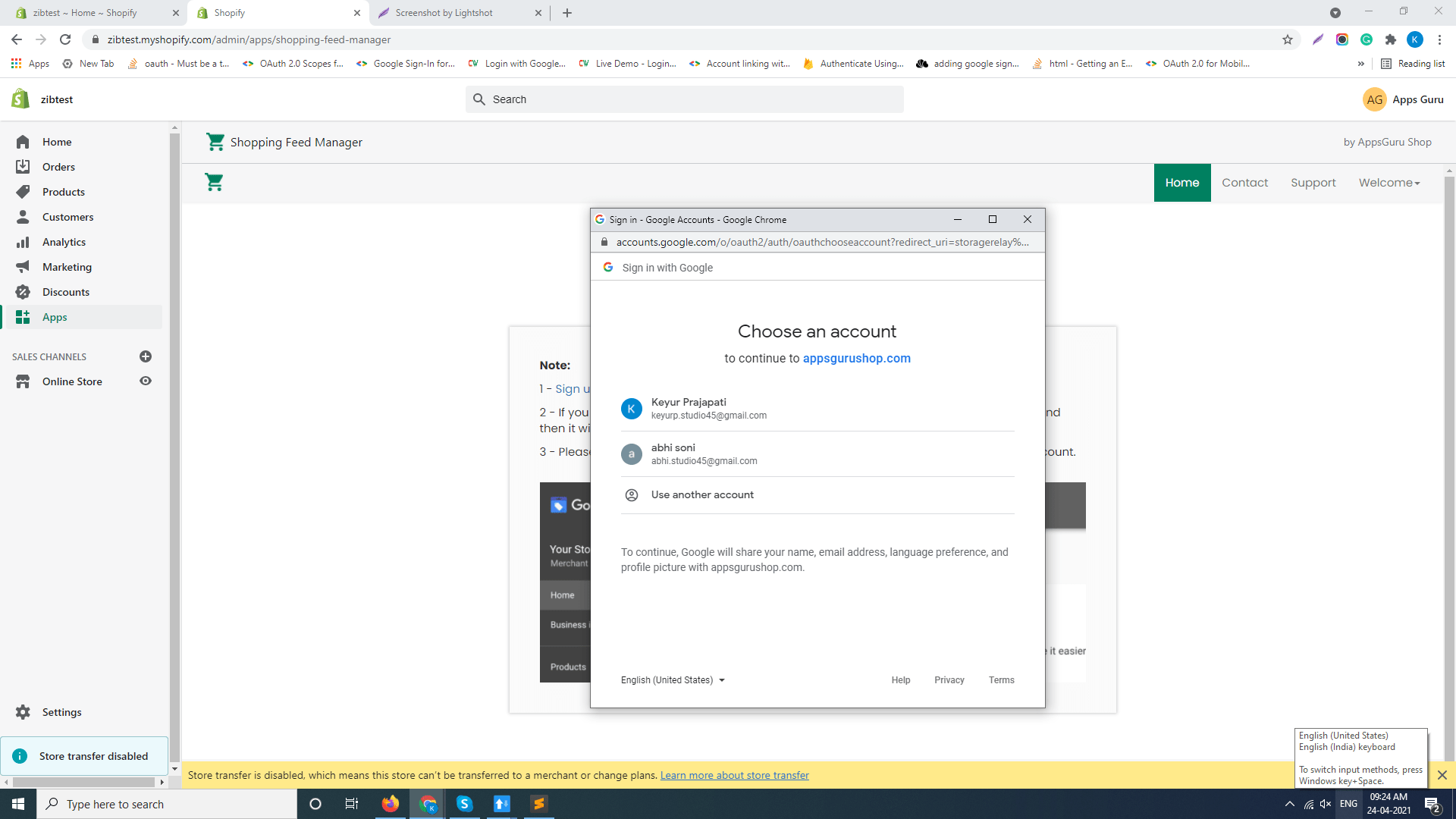The width and height of the screenshot is (1456, 819).
Task: Click the Products tag icon
Action: (x=23, y=192)
